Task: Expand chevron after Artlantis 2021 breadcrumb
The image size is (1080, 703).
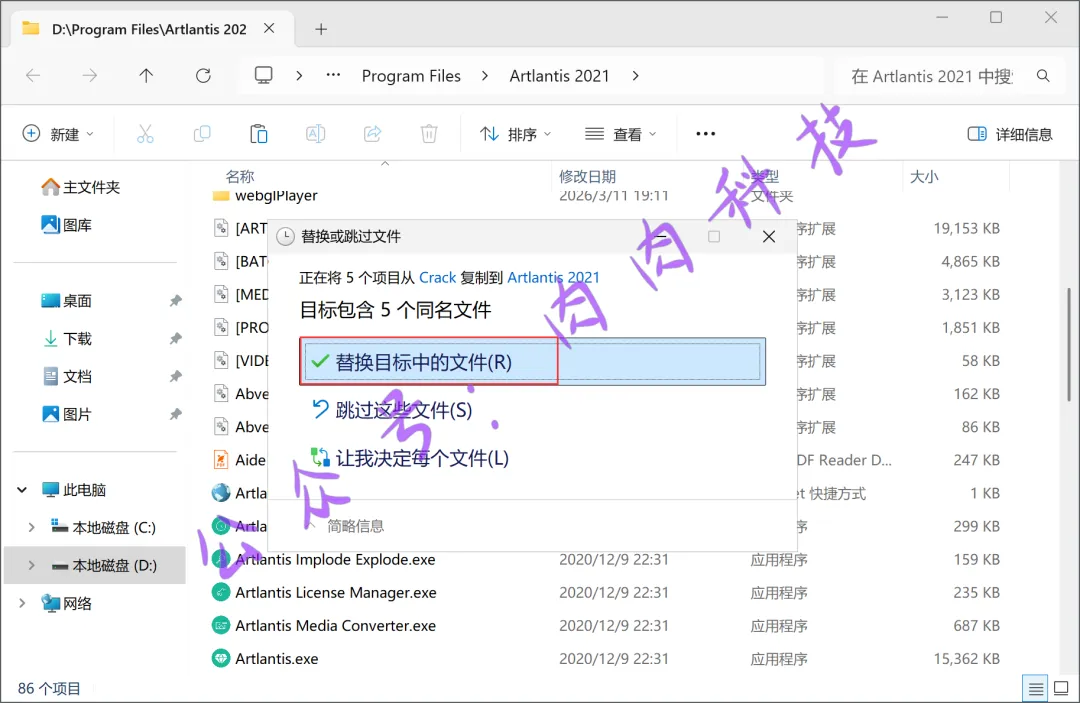Action: pos(635,76)
